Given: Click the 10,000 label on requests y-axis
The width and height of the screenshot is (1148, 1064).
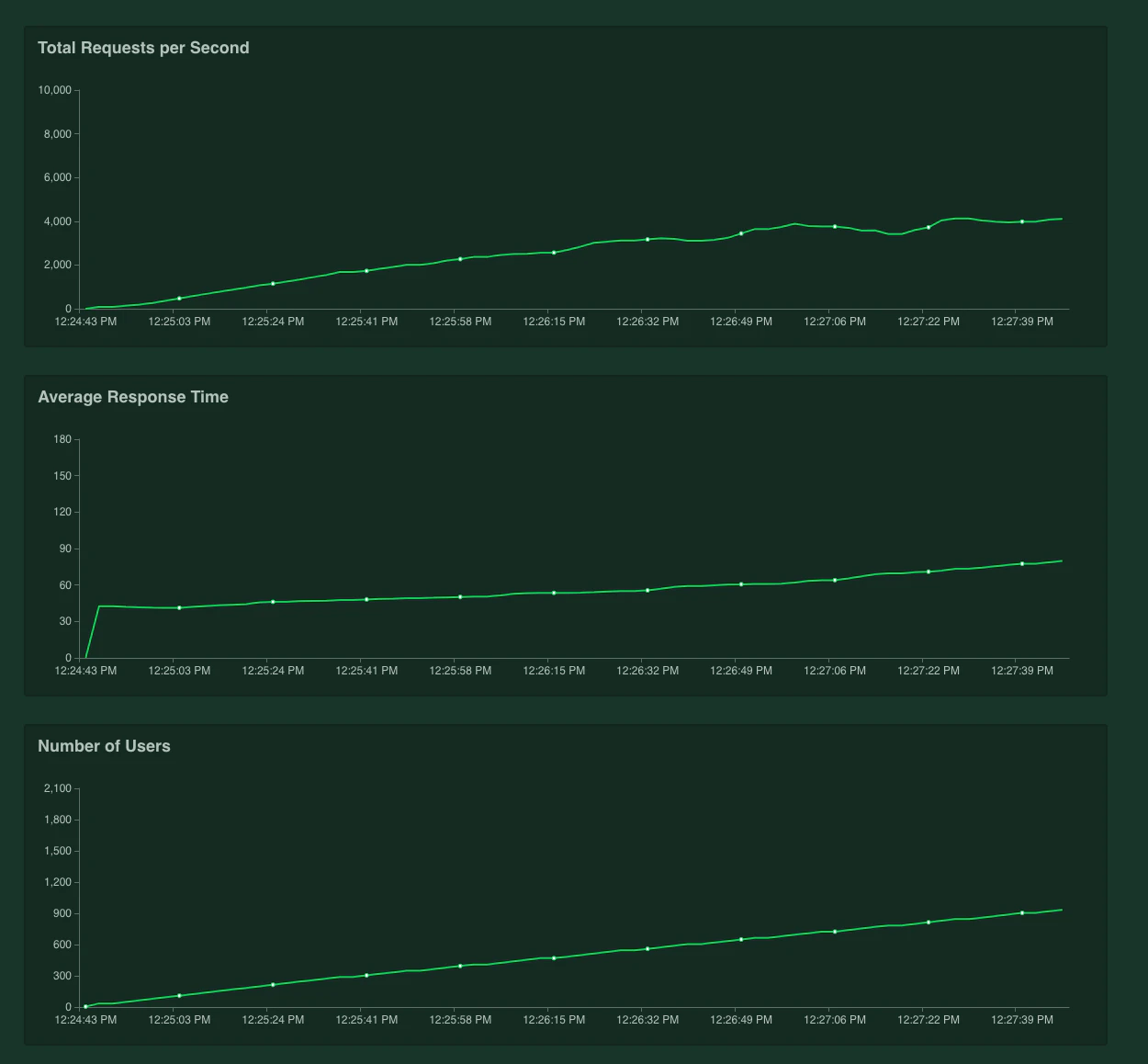Looking at the screenshot, I should (57, 90).
